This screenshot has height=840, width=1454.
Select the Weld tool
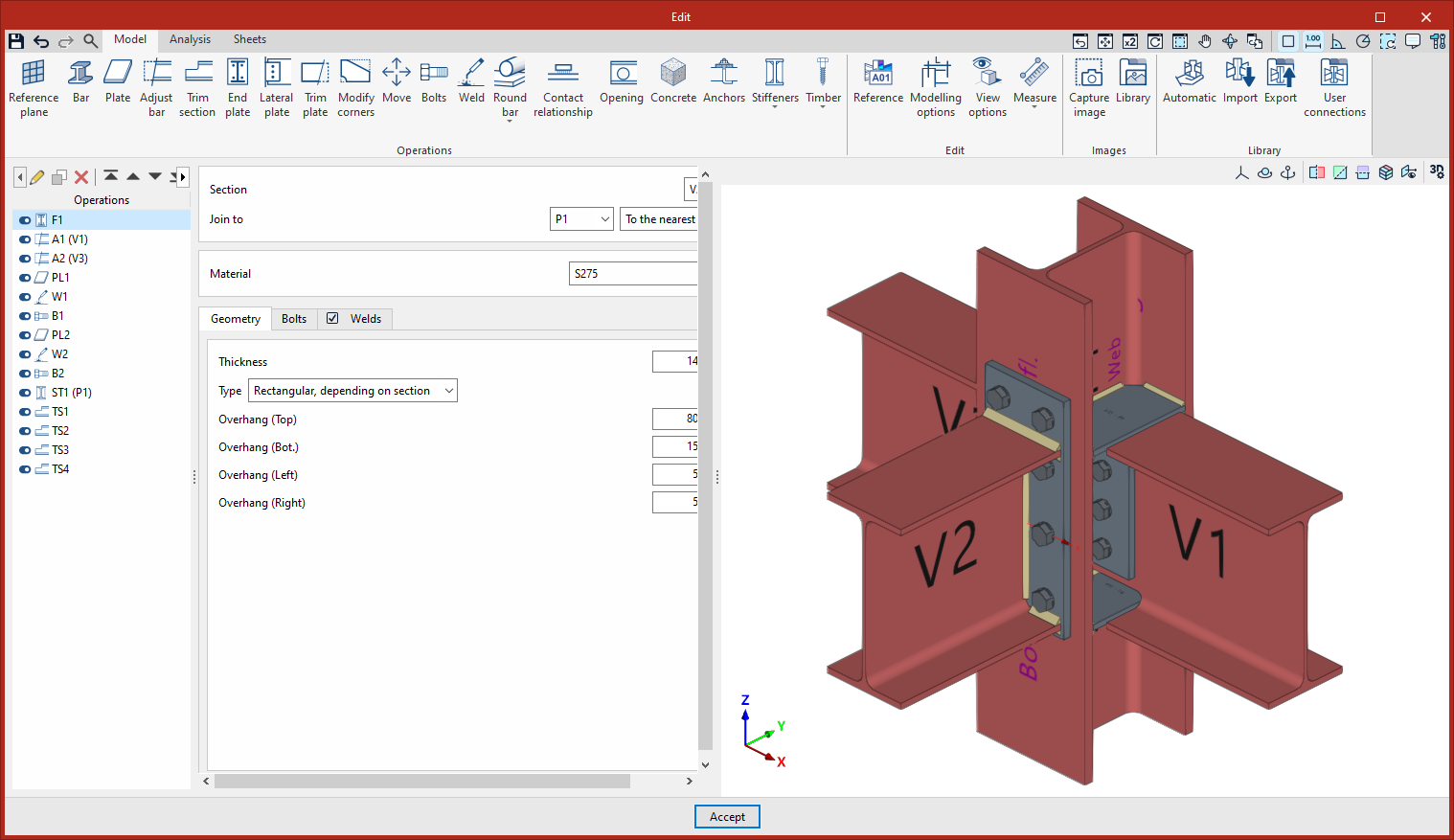click(471, 81)
